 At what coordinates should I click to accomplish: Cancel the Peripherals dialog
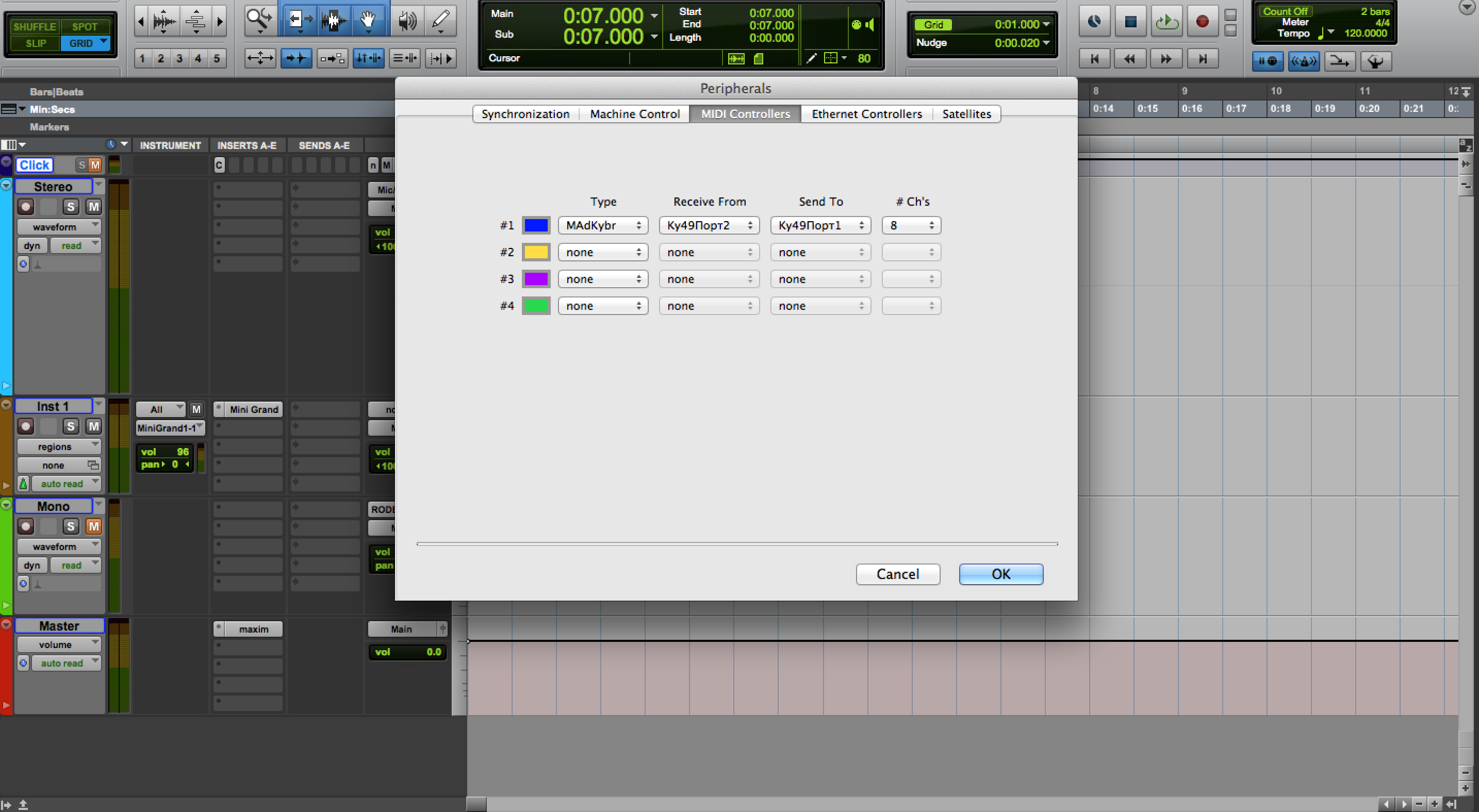pyautogui.click(x=897, y=574)
